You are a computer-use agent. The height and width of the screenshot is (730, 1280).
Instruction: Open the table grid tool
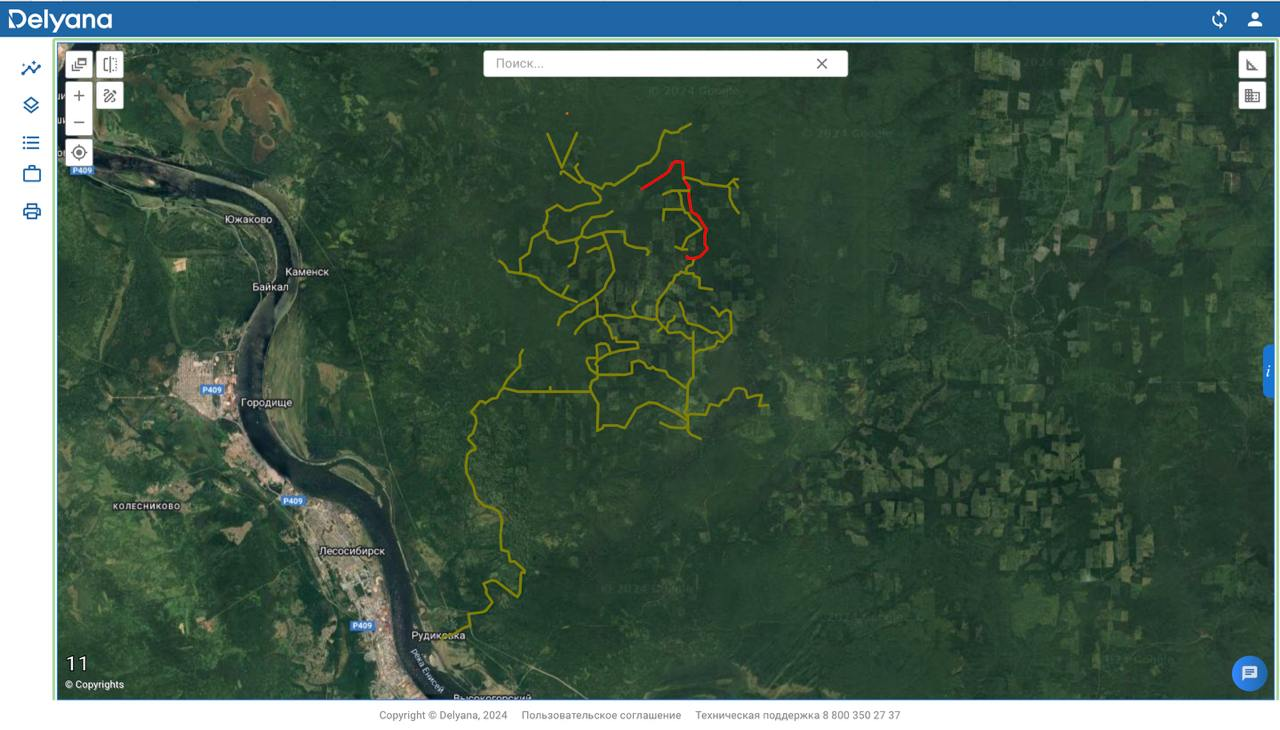pos(1252,96)
